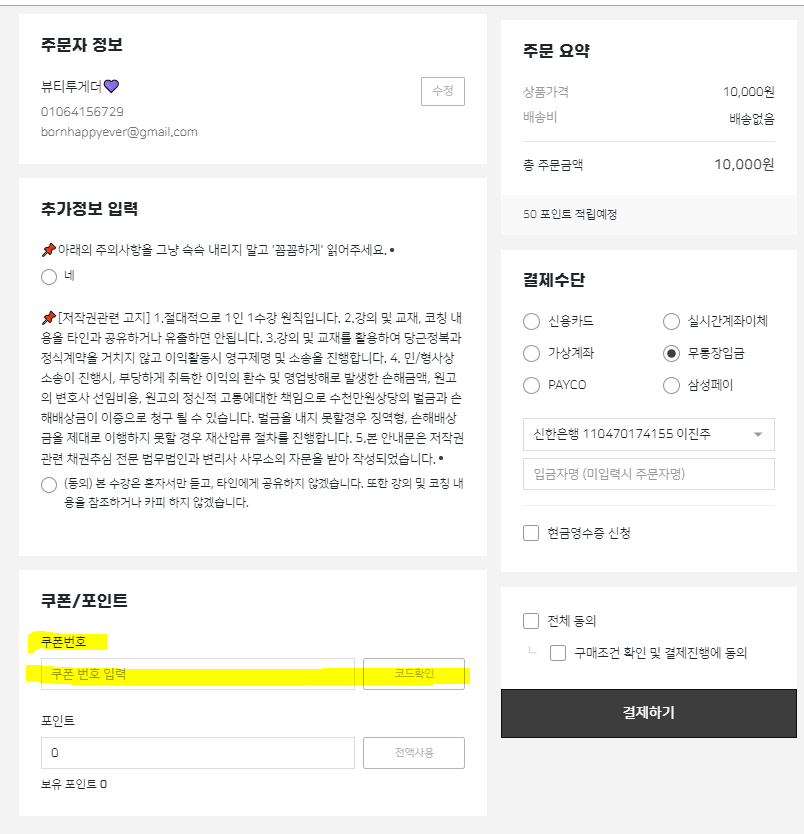
Task: Check the 현금영수증 신청 checkbox
Action: 531,533
